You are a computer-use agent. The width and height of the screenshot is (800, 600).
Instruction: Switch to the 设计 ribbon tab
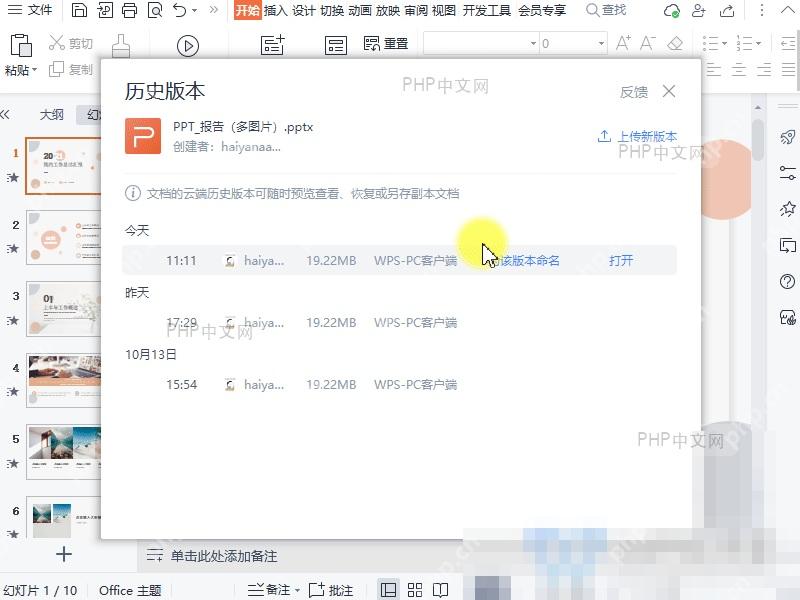(x=304, y=10)
